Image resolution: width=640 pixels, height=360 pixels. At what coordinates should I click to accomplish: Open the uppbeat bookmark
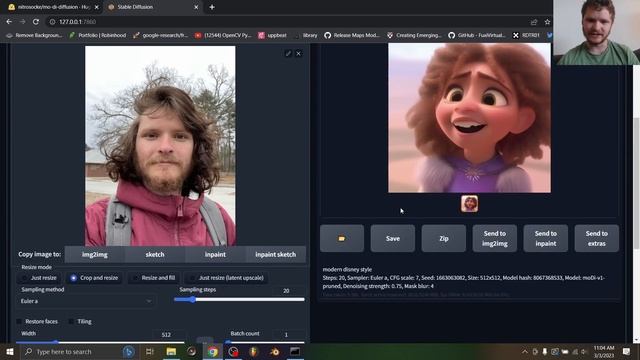[x=272, y=36]
